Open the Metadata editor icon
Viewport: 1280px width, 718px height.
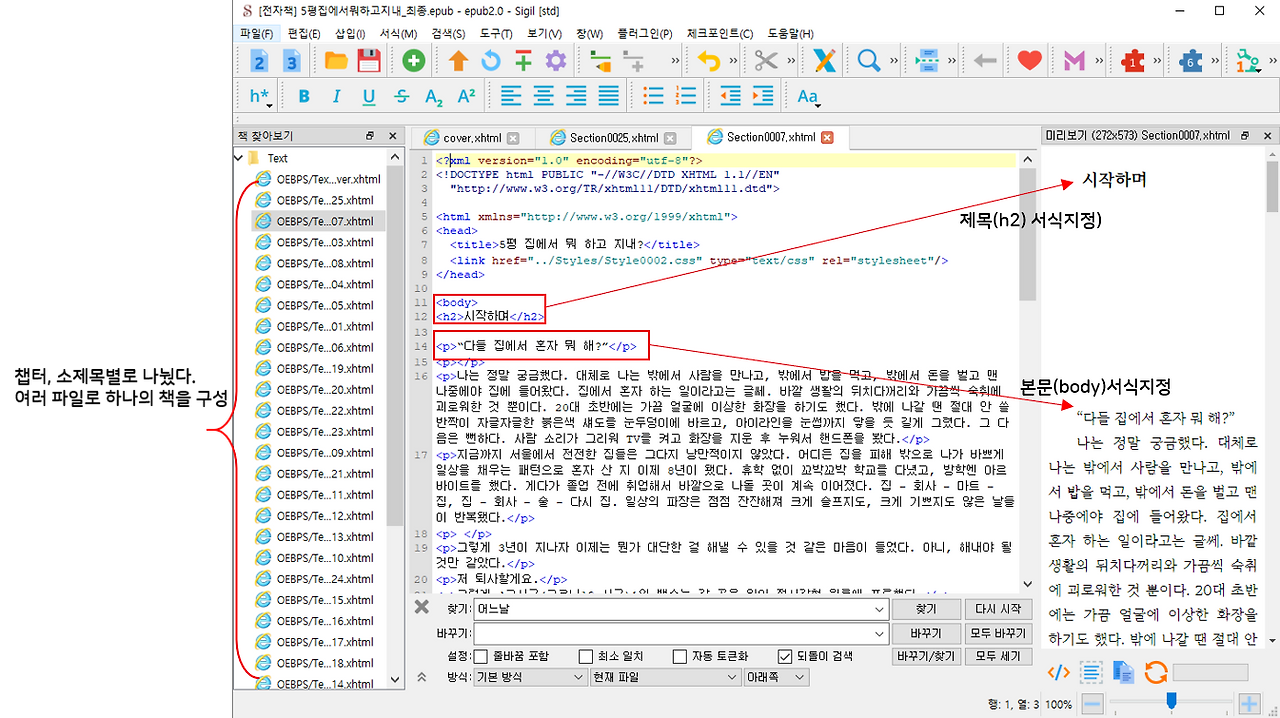[x=1074, y=61]
